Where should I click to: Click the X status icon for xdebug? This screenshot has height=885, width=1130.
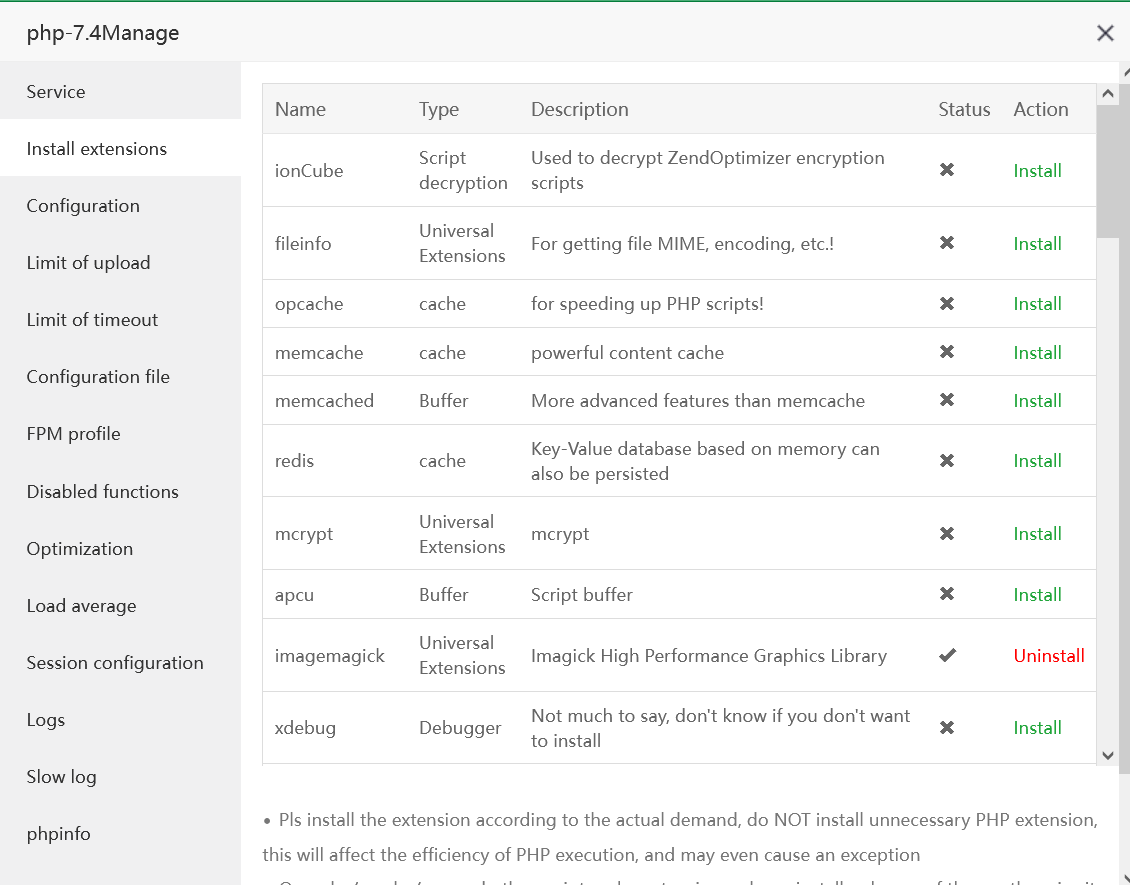tap(947, 728)
